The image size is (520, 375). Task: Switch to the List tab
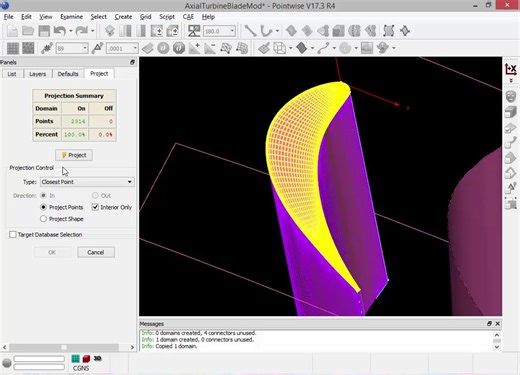tap(12, 74)
